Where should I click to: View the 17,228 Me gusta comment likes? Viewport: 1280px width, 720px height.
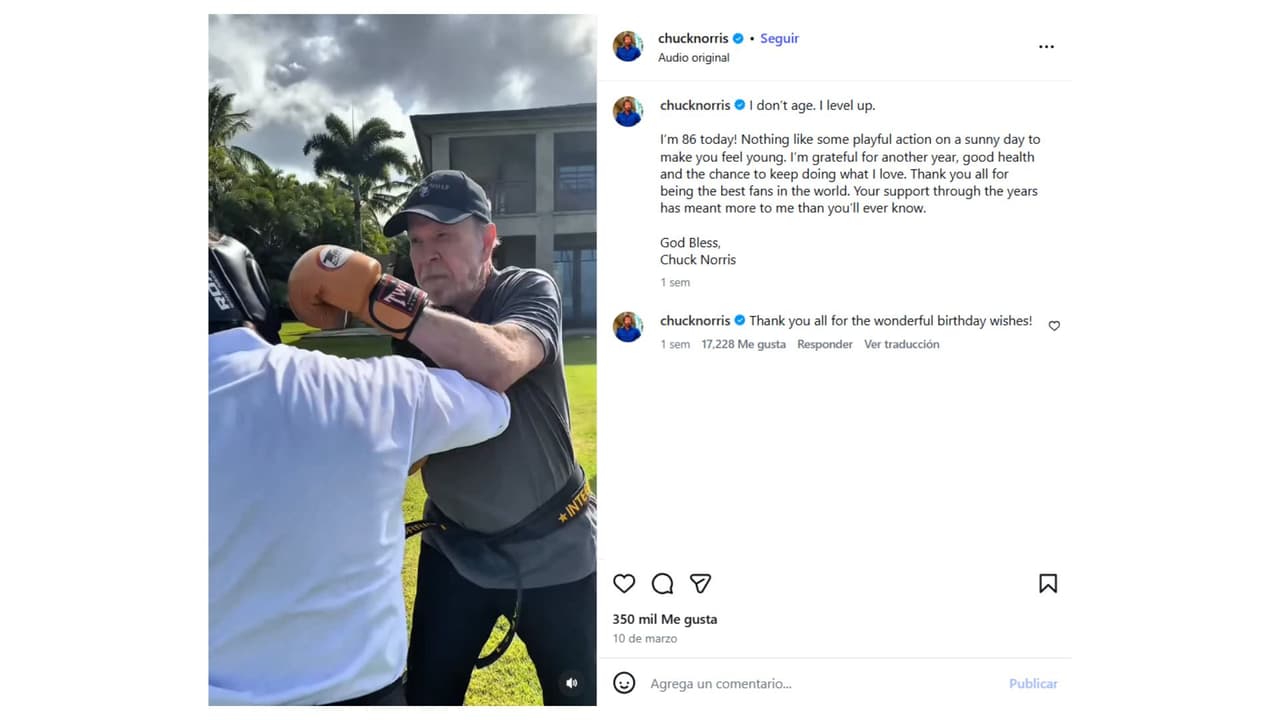[x=743, y=344]
